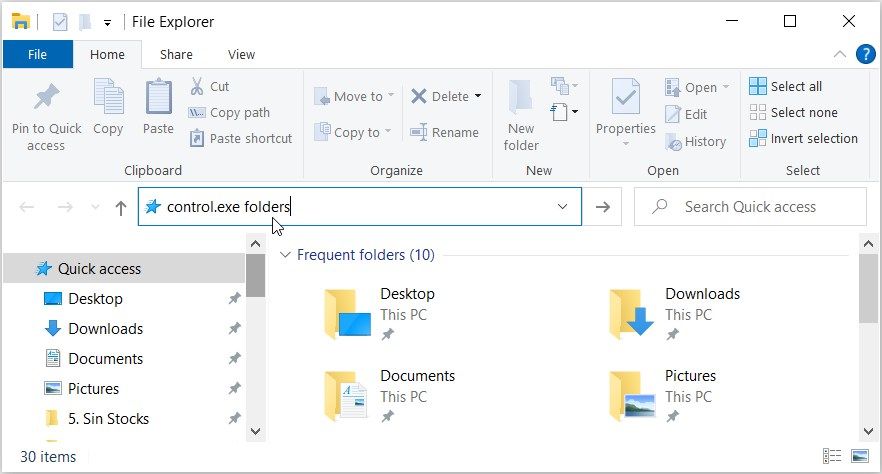Screen dimensions: 882x474
Task: Select Cut in Clipboard group
Action: (x=210, y=87)
